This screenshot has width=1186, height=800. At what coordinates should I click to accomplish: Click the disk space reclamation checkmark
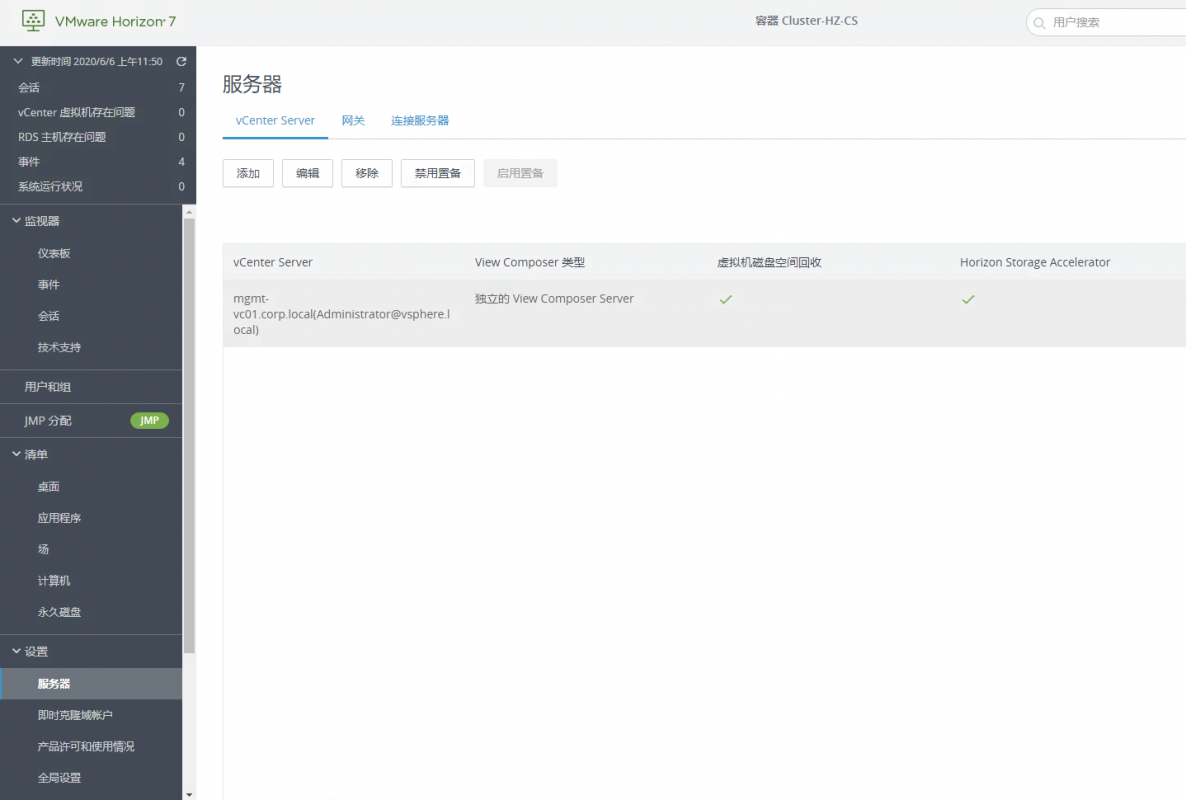pos(726,299)
